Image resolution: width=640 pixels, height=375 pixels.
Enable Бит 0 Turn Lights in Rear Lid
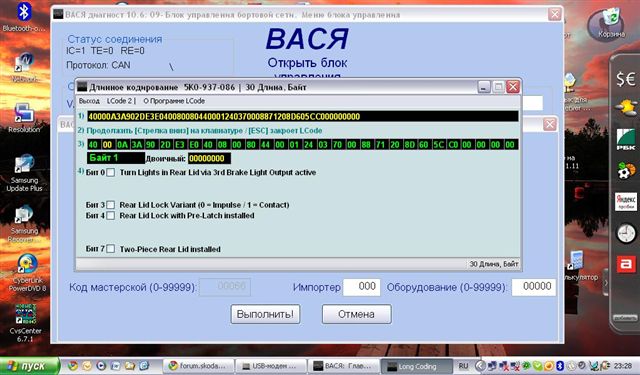[x=110, y=173]
